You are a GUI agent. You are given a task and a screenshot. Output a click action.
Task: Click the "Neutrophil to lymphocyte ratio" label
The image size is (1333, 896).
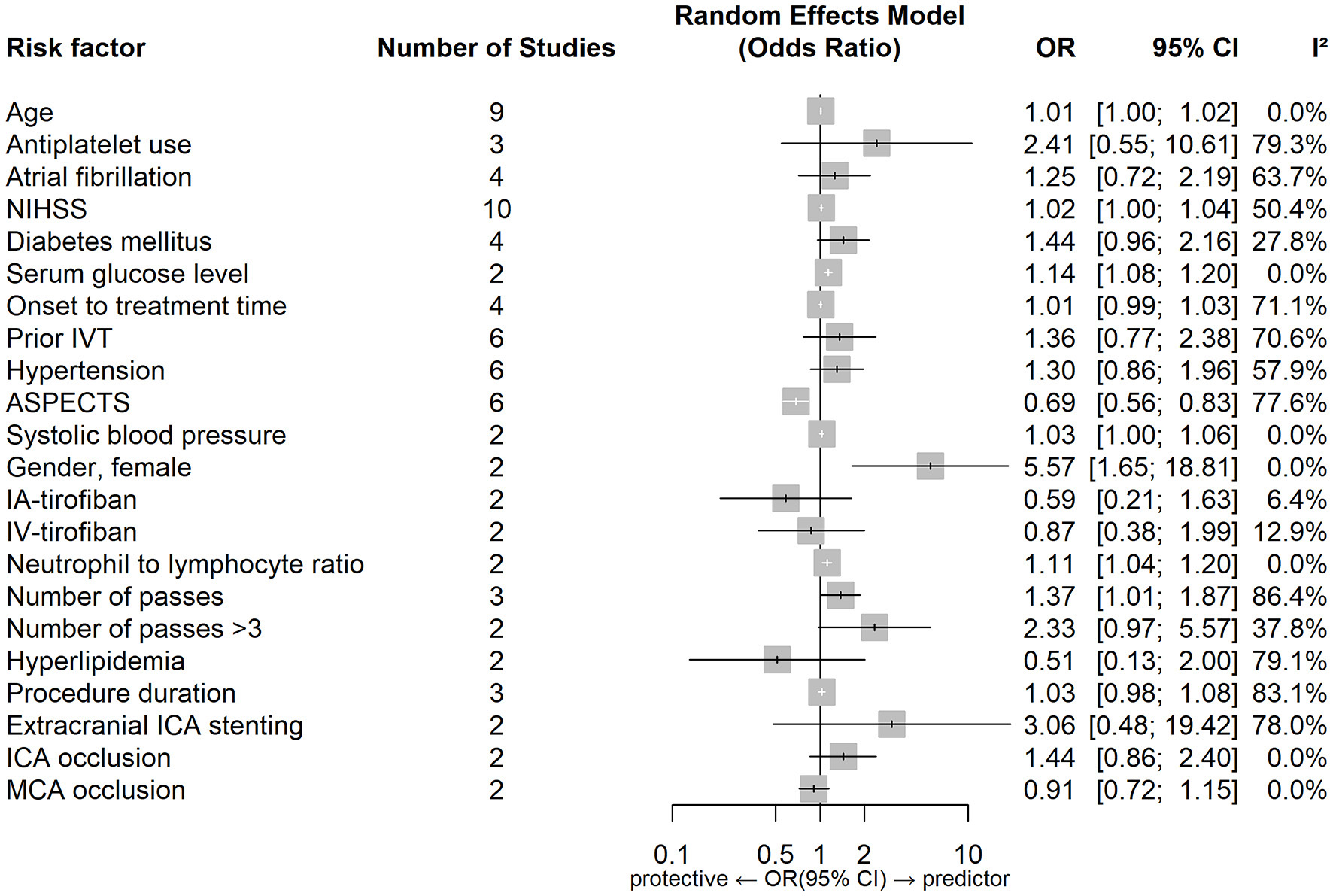[185, 564]
